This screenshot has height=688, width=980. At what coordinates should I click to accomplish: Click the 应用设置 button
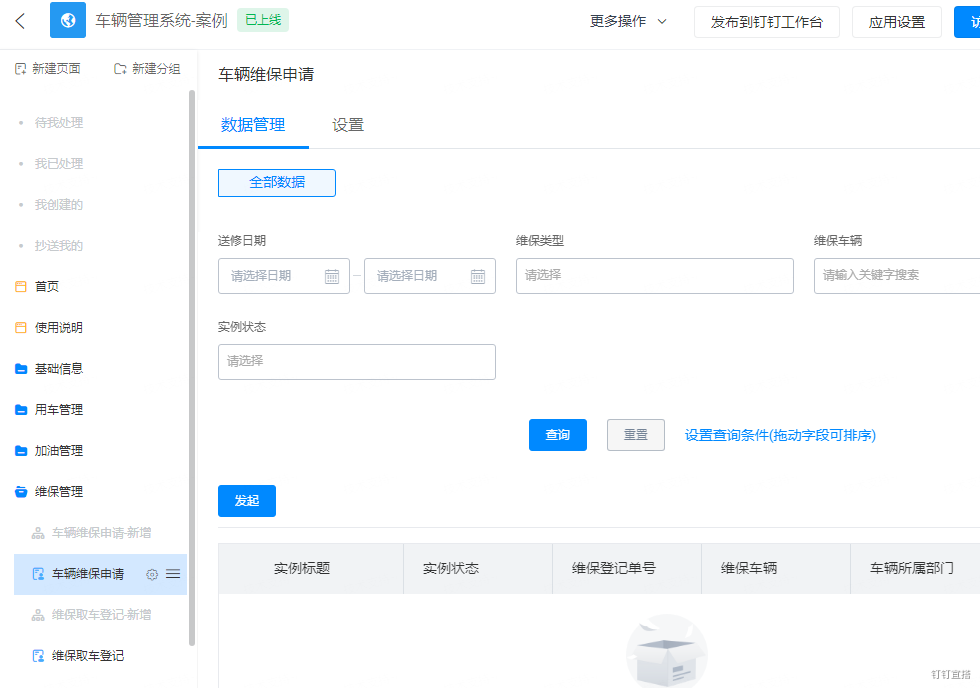tap(897, 22)
